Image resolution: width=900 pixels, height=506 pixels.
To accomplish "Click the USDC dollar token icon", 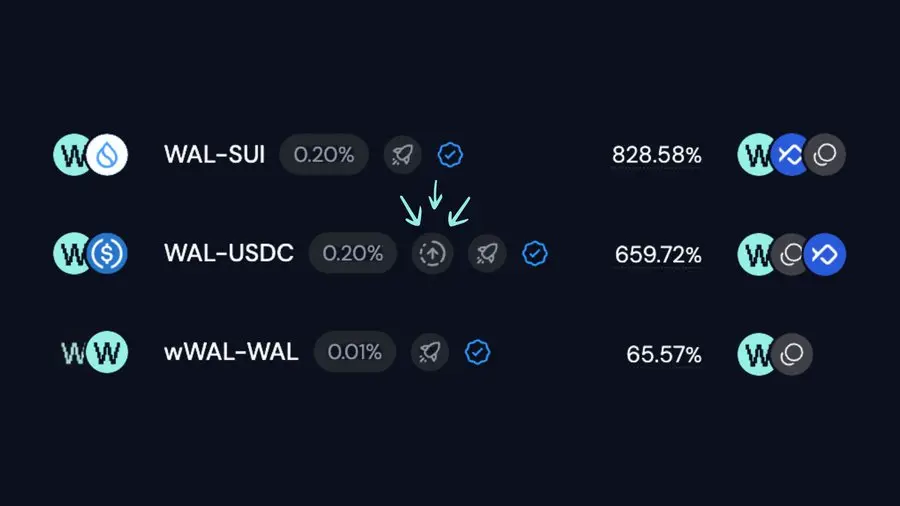I will point(107,253).
